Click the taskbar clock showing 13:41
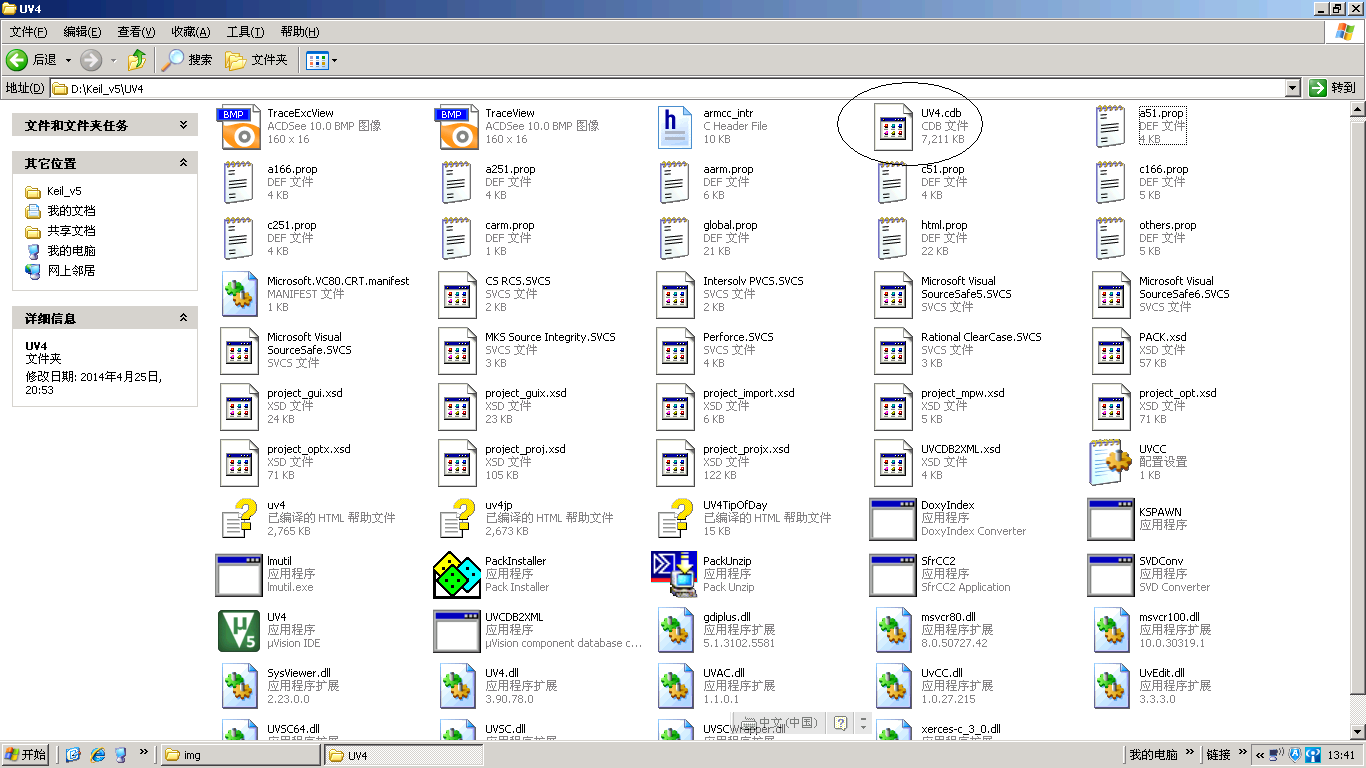The image size is (1366, 768). click(1341, 755)
